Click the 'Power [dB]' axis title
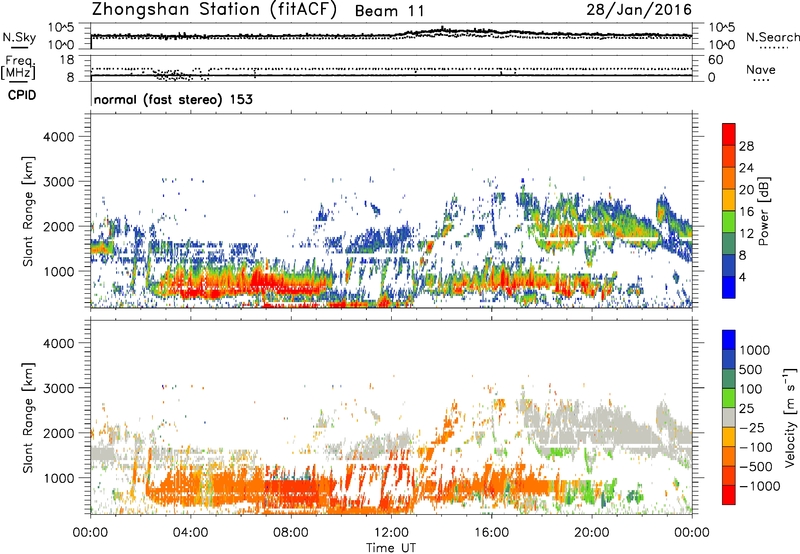Screen dimensions: 800x554 (764, 211)
